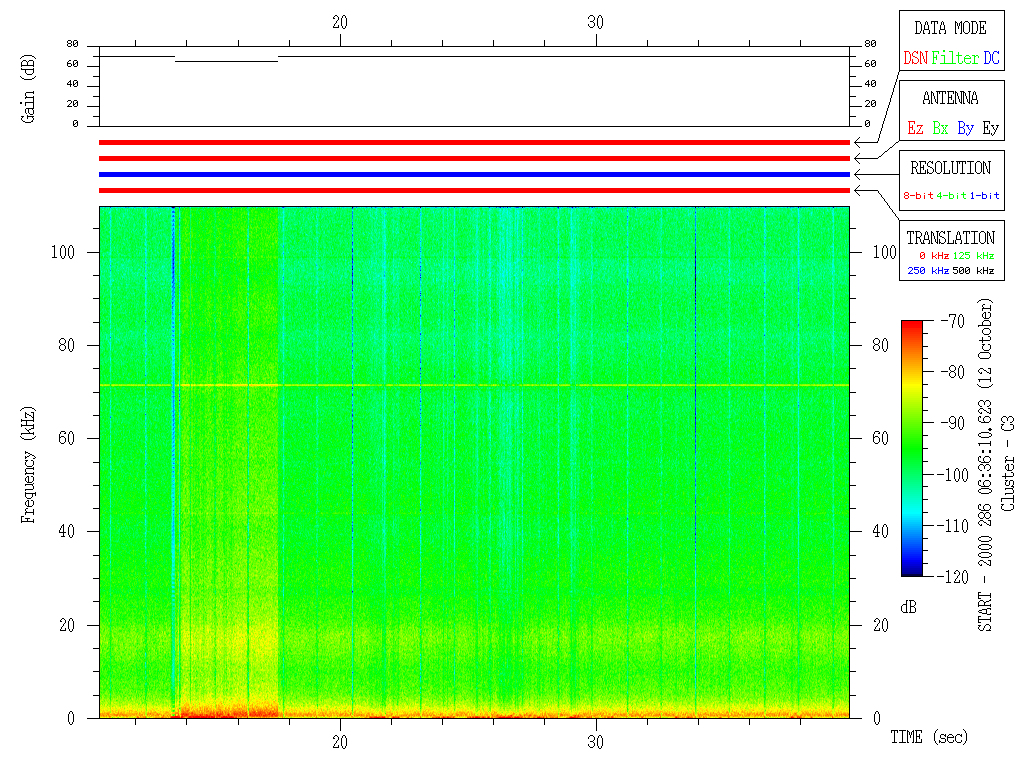Select the 1-bit resolution label
The width and height of the screenshot is (1024, 768).
pos(985,196)
